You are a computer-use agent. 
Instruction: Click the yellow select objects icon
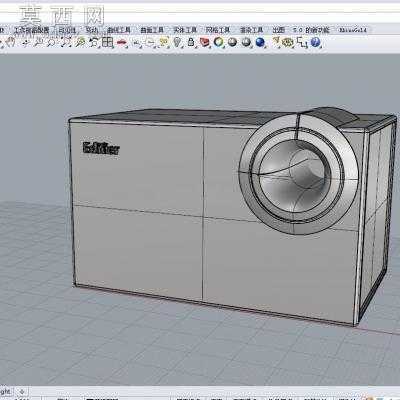pyautogui.click(x=164, y=42)
